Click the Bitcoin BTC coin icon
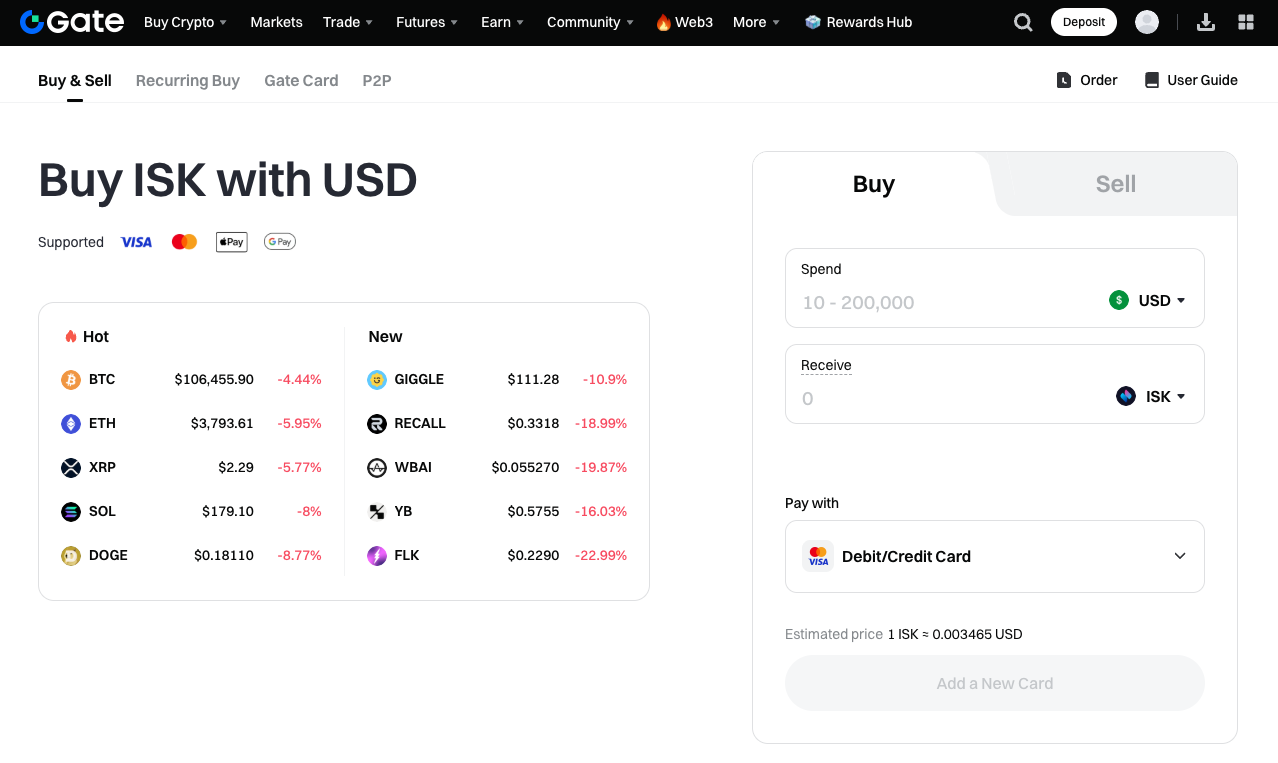The height and width of the screenshot is (763, 1278). 71,380
